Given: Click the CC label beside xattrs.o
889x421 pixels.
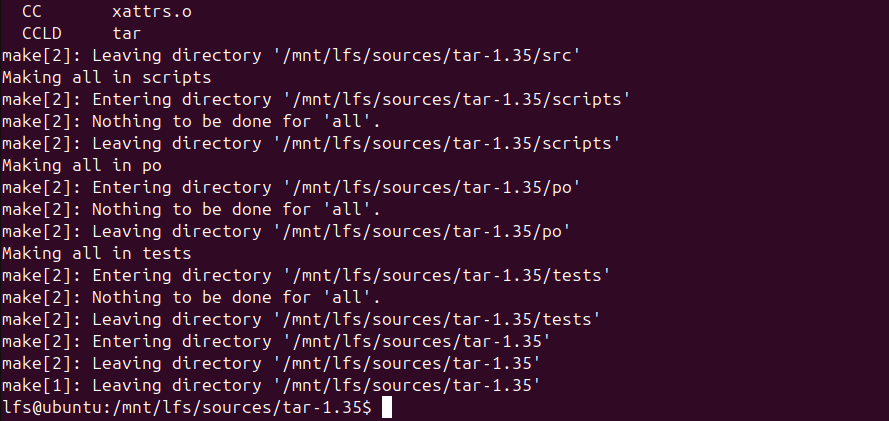Looking at the screenshot, I should [x=32, y=11].
